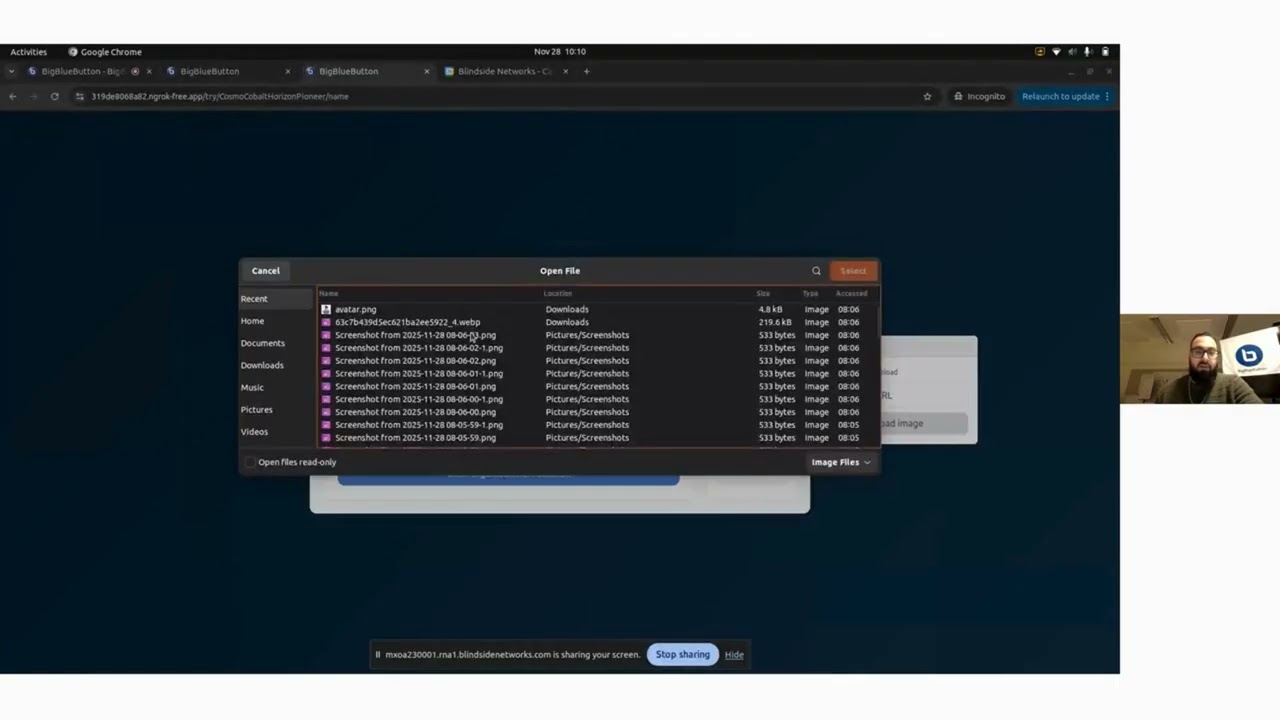This screenshot has width=1280, height=720.
Task: Click the 4.8 kB size cell
Action: [x=770, y=309]
